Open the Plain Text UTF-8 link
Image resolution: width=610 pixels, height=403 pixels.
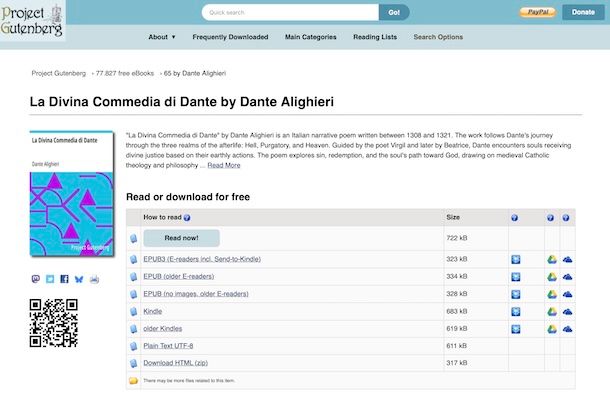[168, 346]
